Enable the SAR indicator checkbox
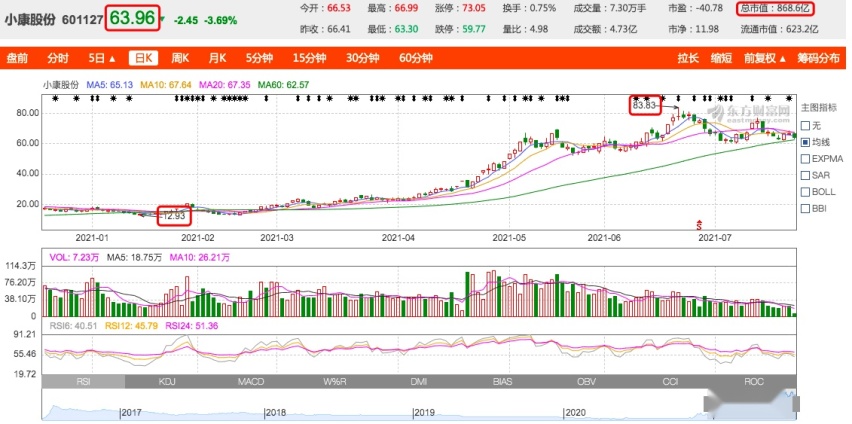 pyautogui.click(x=805, y=176)
